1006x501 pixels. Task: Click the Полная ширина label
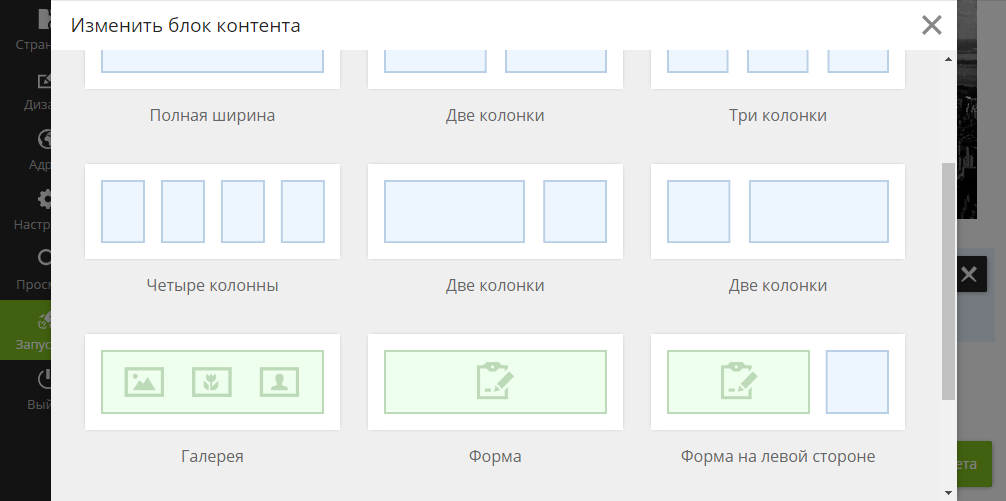click(x=212, y=115)
